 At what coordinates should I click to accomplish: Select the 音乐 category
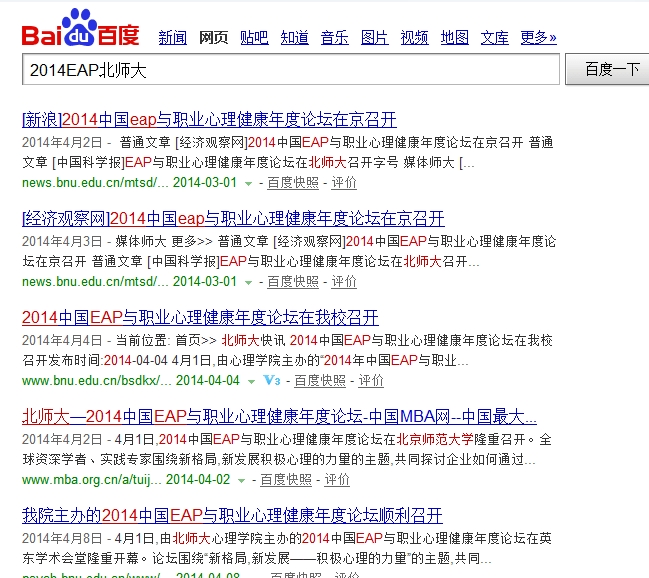(x=335, y=38)
